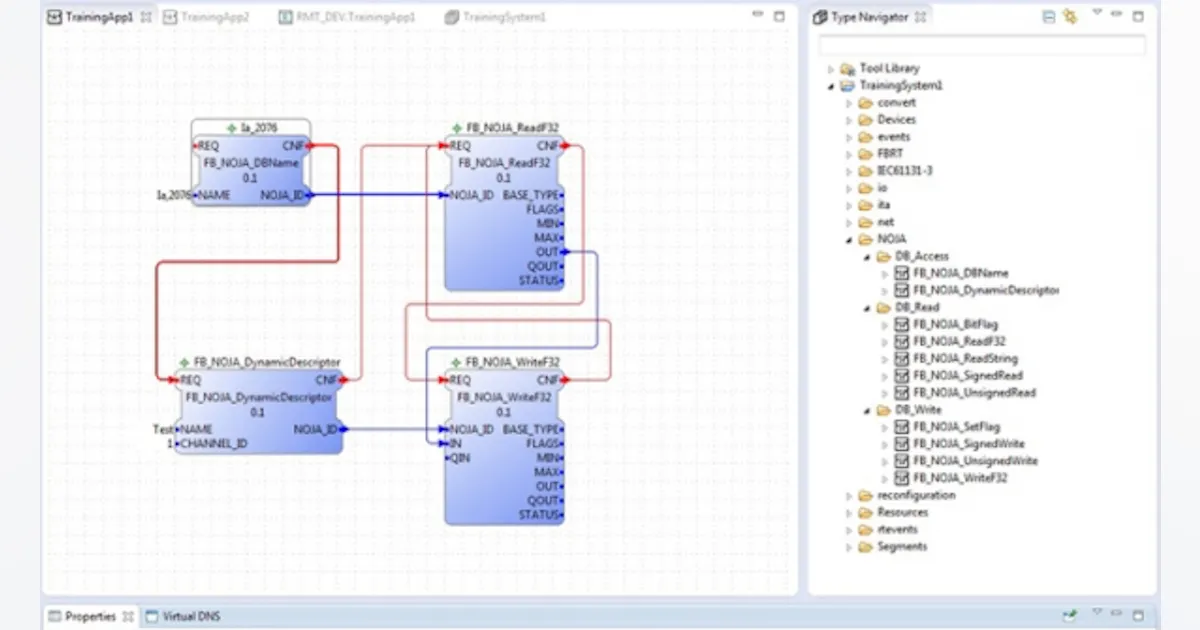Expand the Tool Library tree node
The height and width of the screenshot is (630, 1200).
pyautogui.click(x=830, y=69)
